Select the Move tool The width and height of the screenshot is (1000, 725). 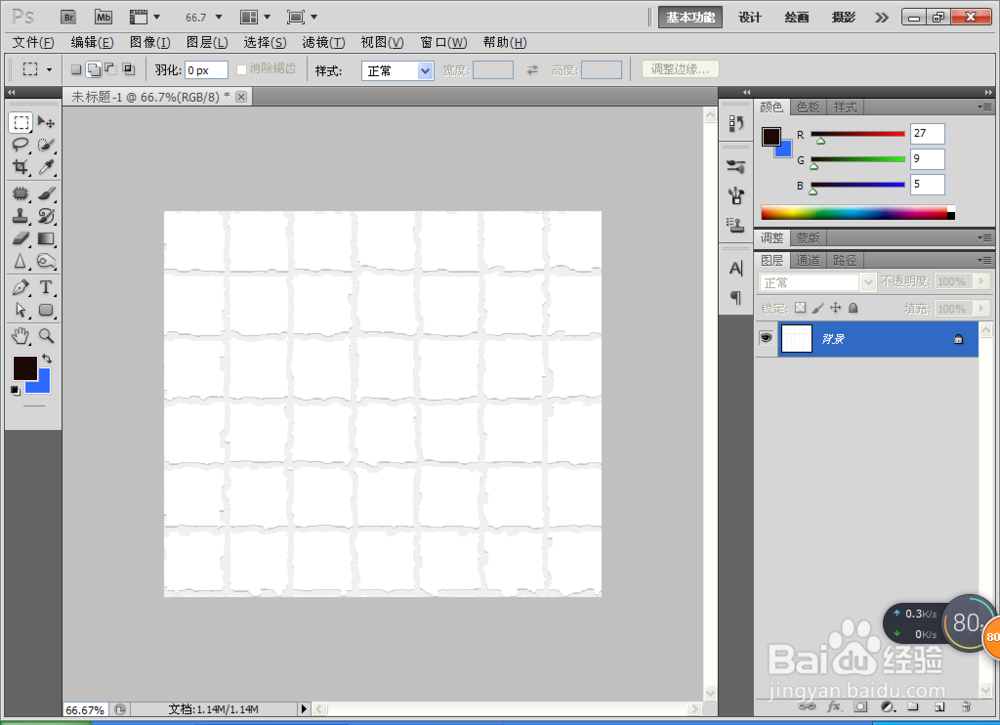[46, 122]
